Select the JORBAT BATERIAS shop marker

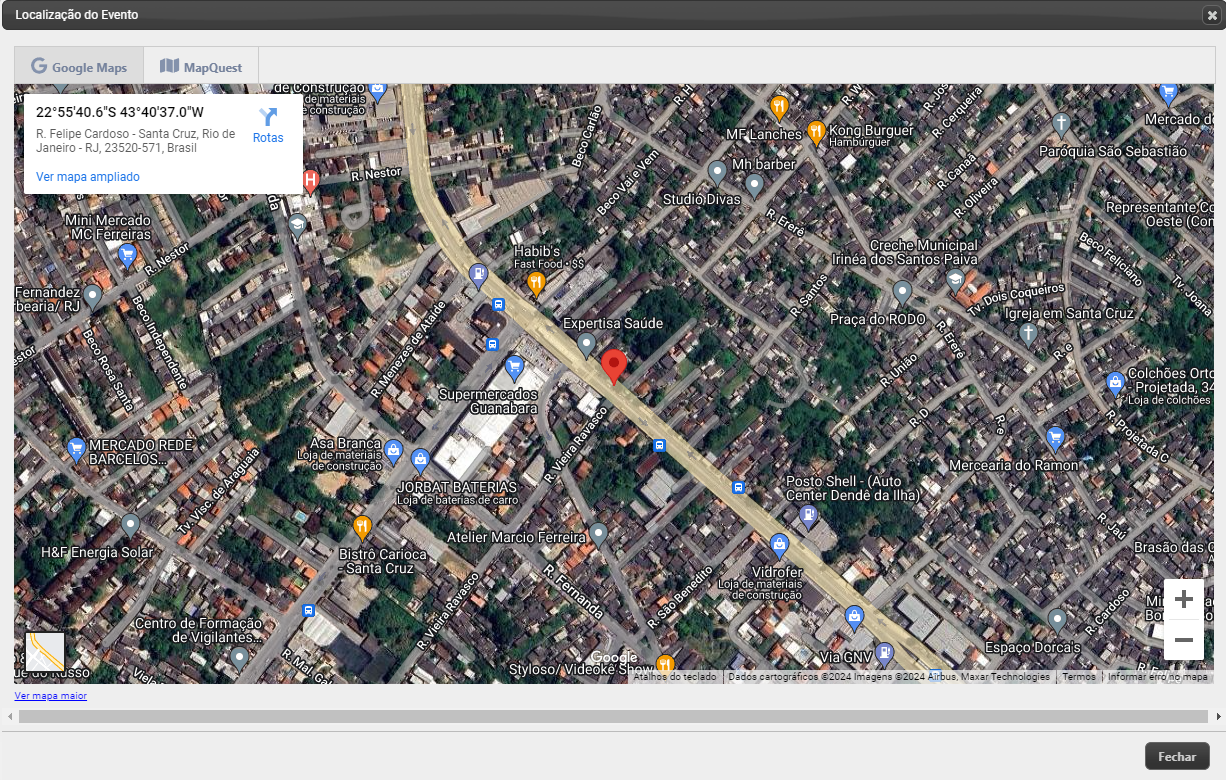coord(421,462)
